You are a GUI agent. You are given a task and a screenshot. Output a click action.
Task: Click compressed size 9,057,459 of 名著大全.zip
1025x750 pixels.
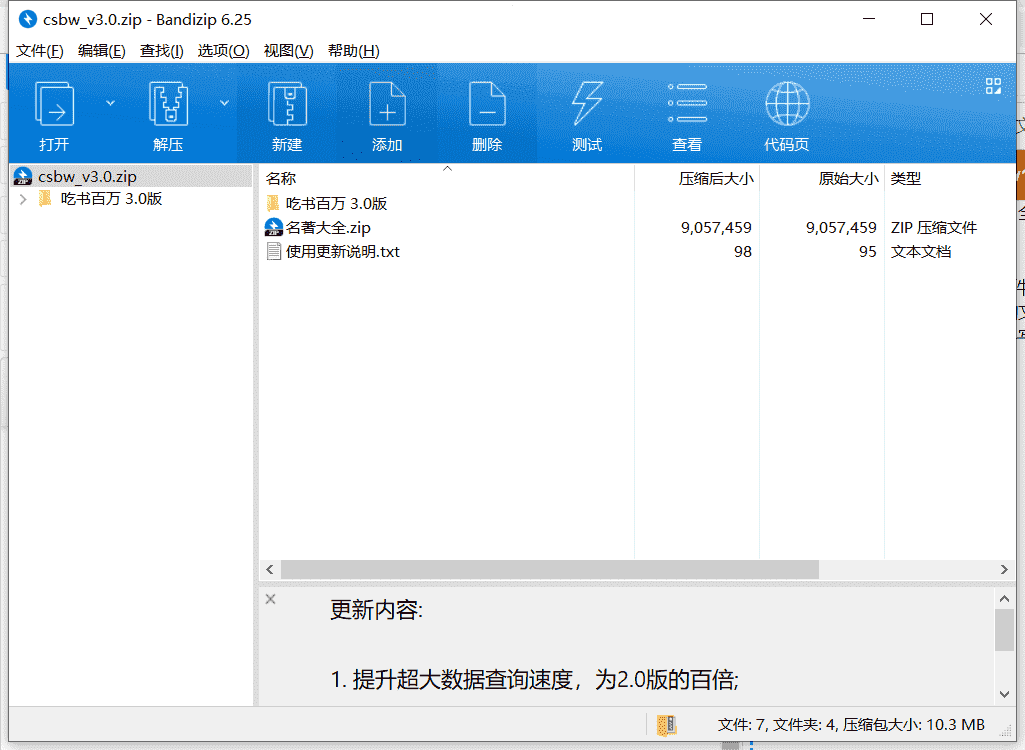(716, 228)
